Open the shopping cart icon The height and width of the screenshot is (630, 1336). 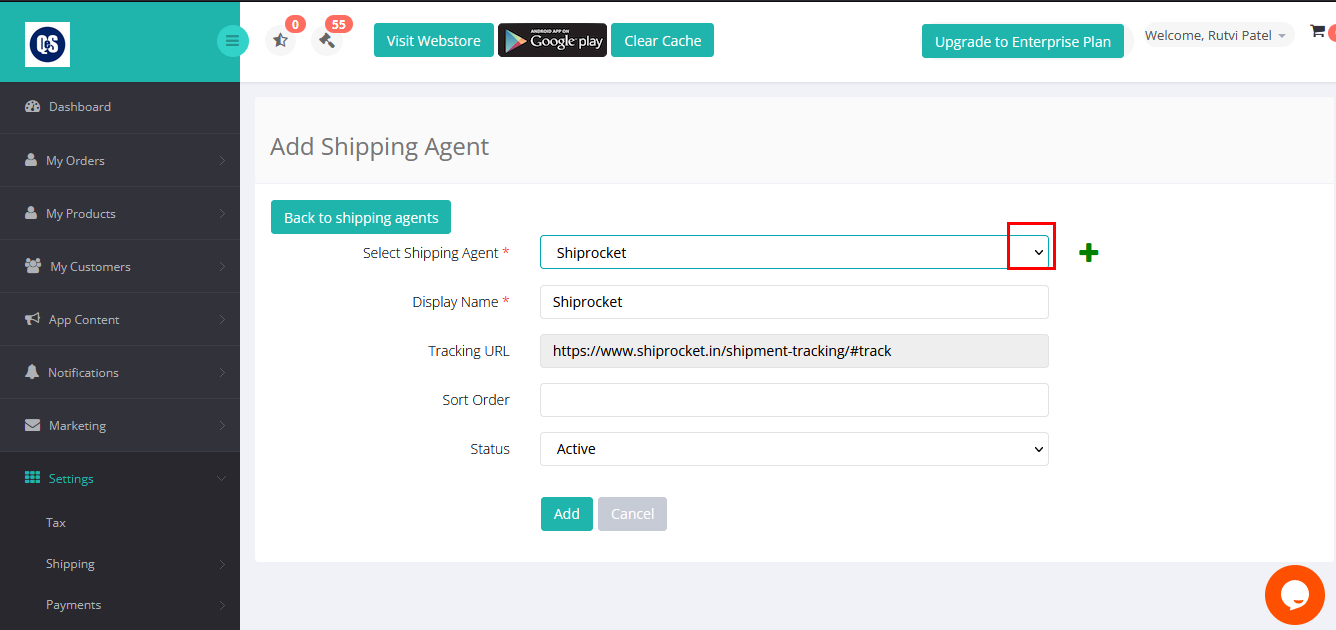click(1317, 31)
